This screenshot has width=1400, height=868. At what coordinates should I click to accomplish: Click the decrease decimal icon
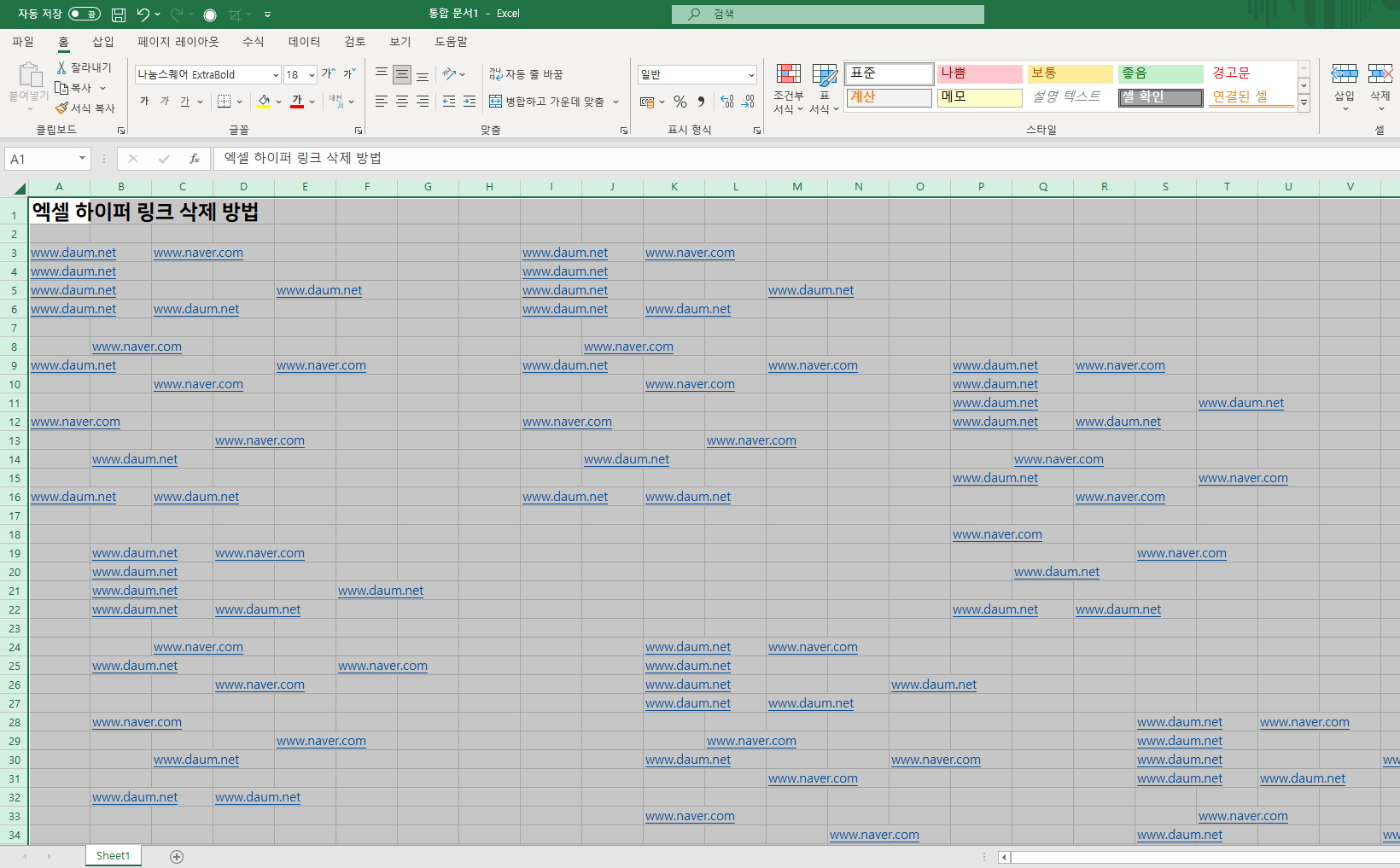click(x=748, y=102)
